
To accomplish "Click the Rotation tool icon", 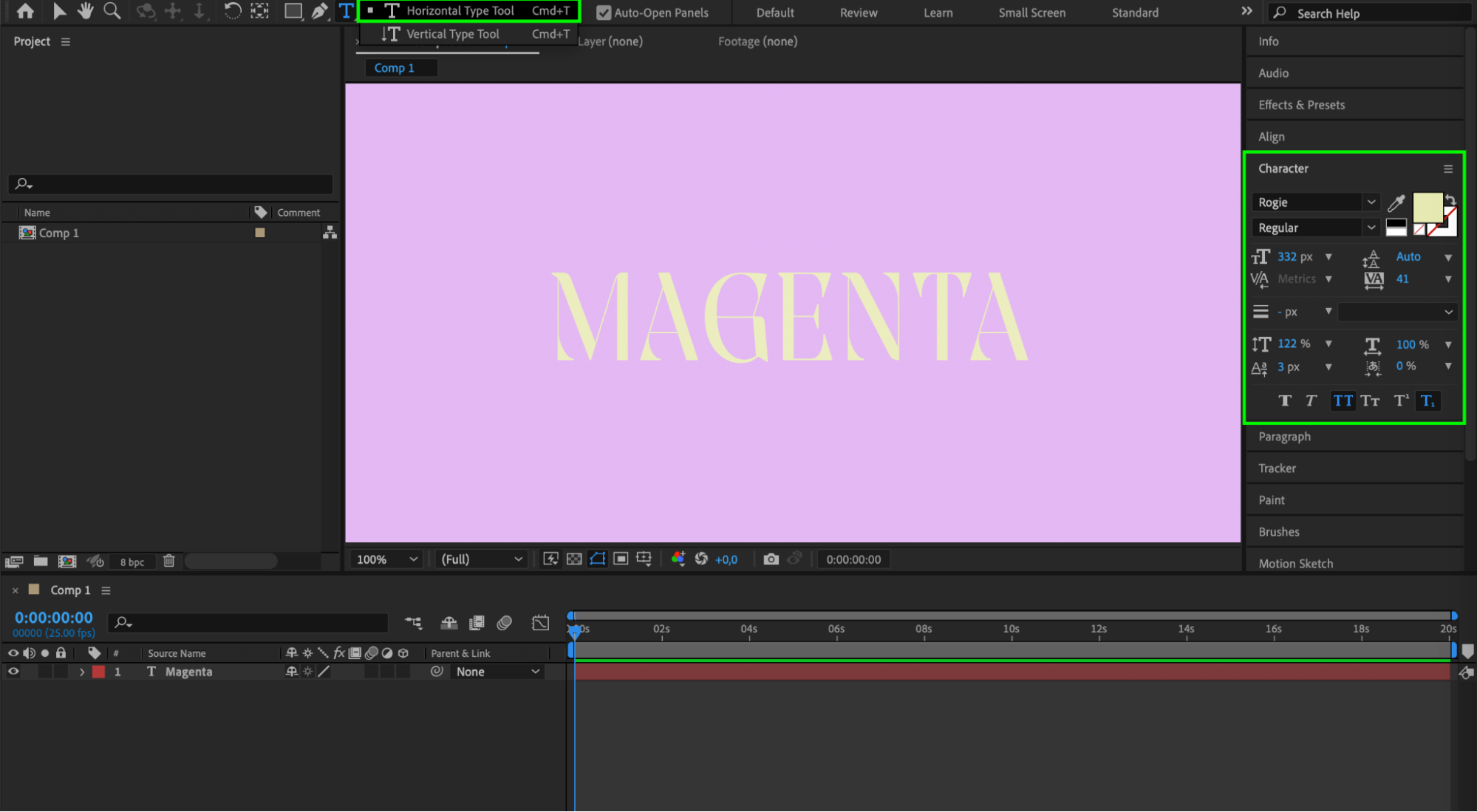I will [232, 11].
